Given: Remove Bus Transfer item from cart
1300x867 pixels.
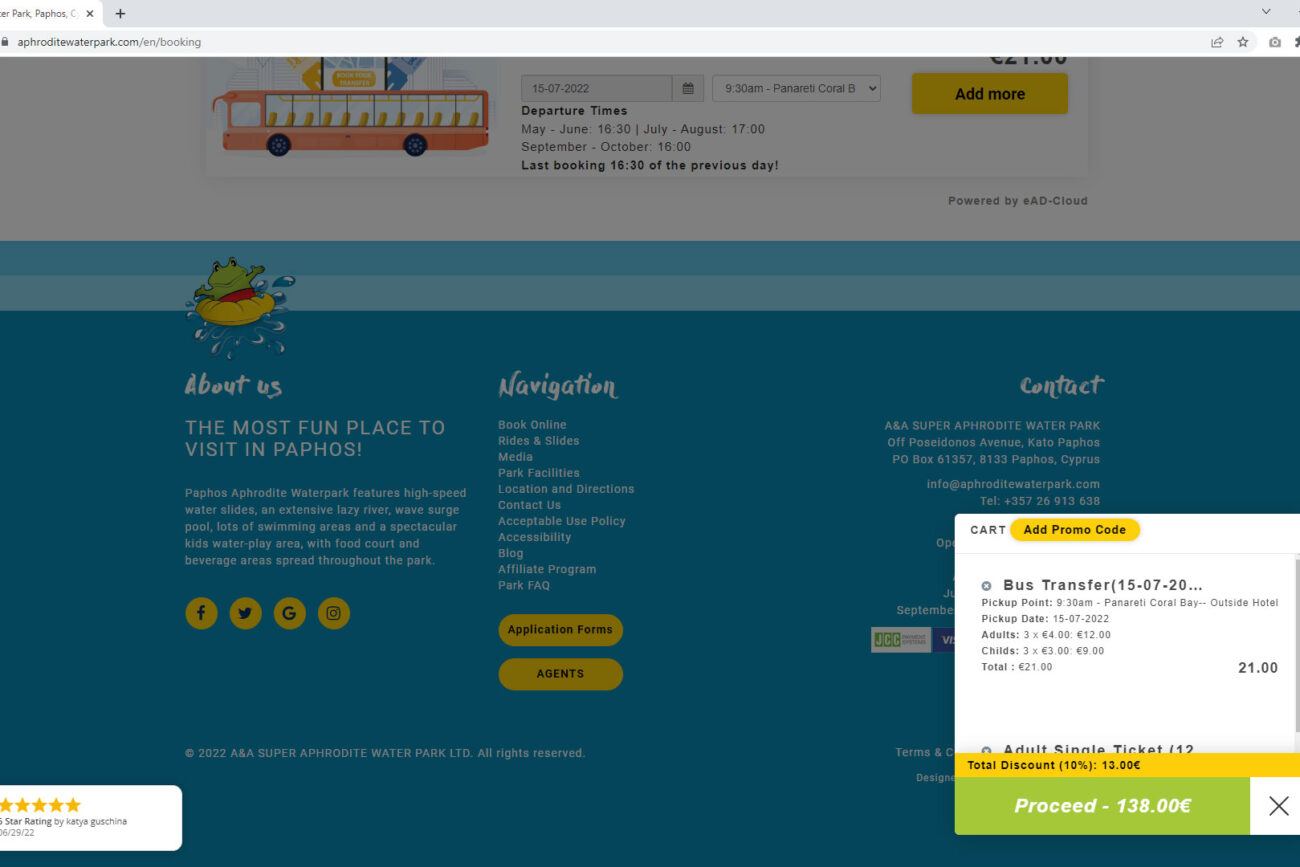Looking at the screenshot, I should [986, 586].
